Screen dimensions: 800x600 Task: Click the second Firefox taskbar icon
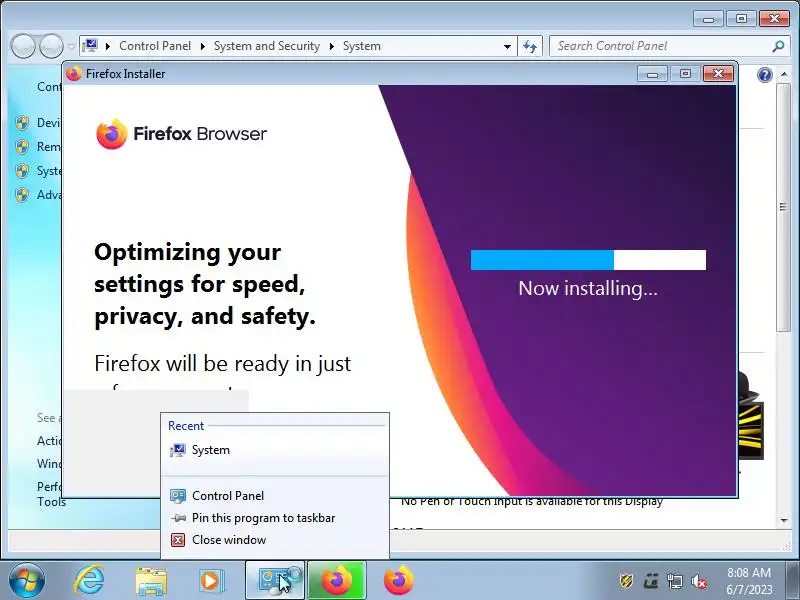tap(398, 580)
